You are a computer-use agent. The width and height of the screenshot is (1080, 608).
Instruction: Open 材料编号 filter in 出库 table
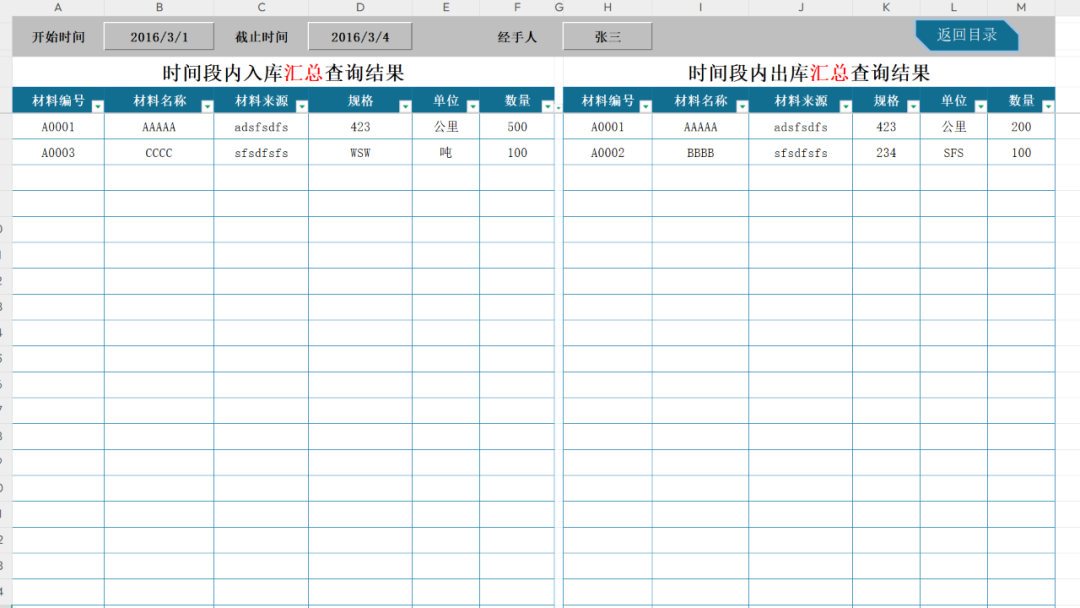(x=645, y=106)
